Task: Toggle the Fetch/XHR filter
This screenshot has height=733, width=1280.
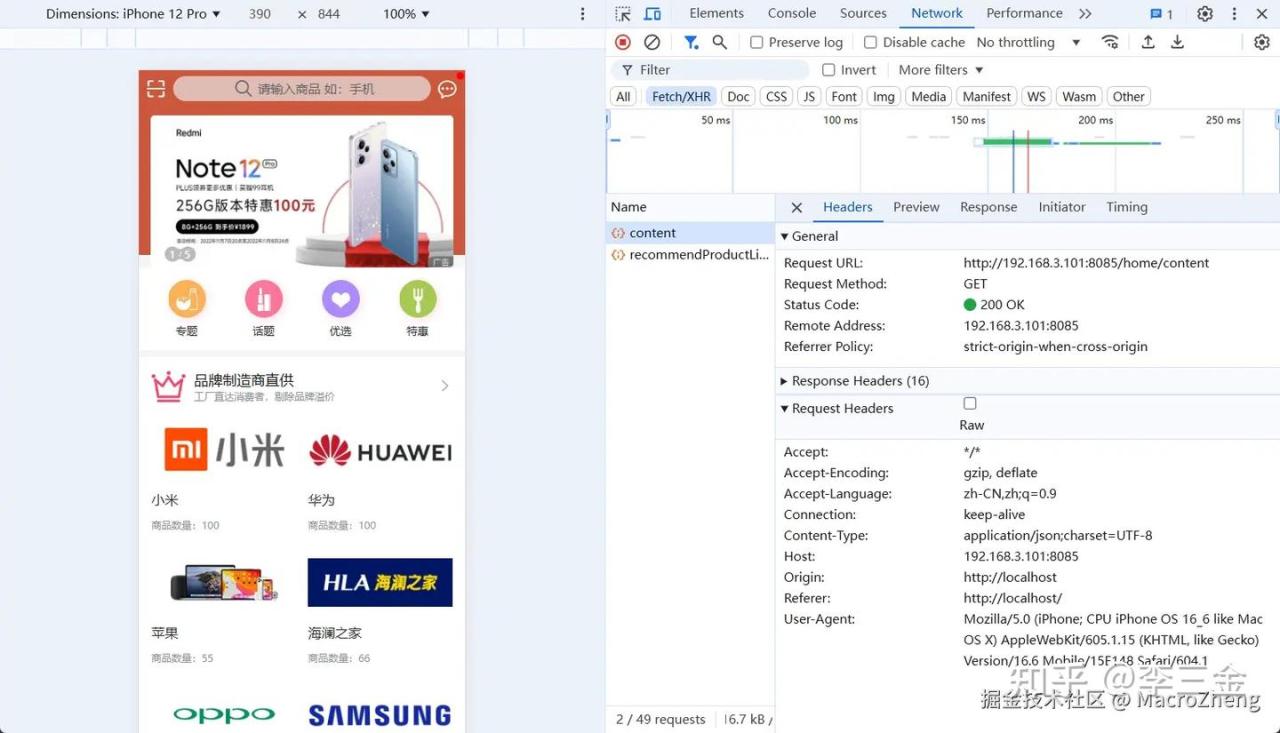Action: (681, 97)
